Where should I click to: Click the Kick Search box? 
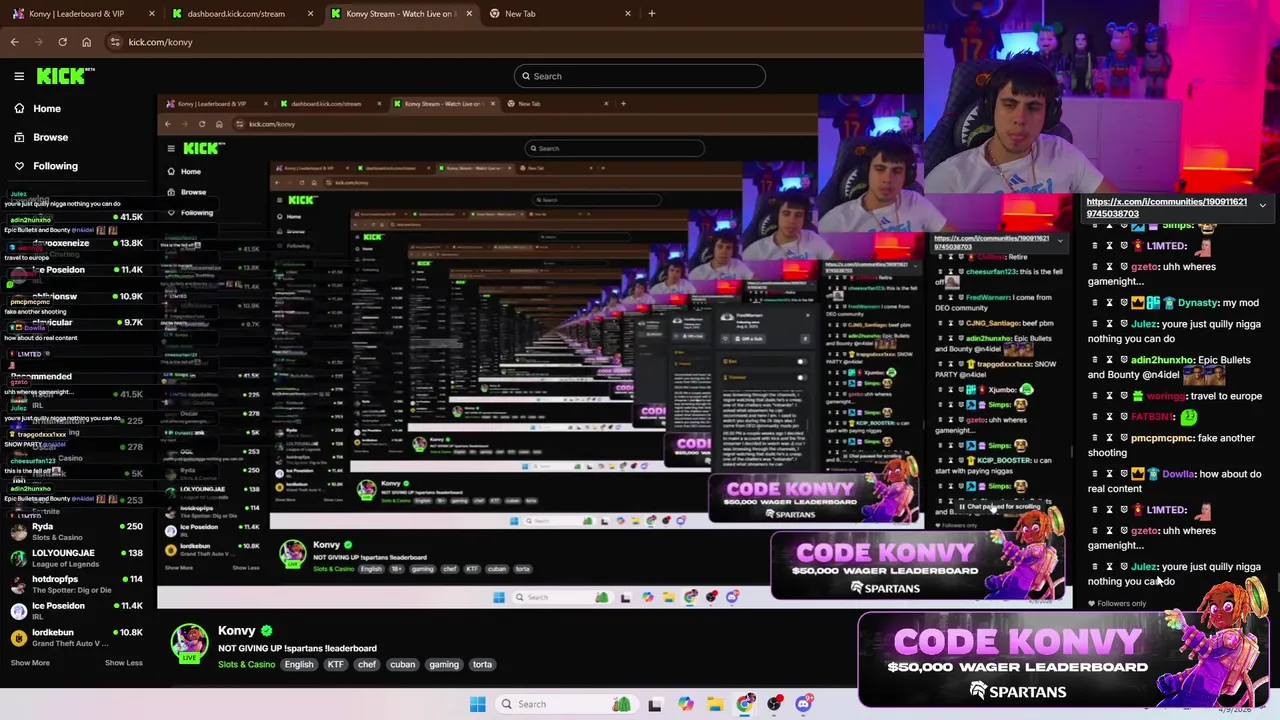coord(640,76)
